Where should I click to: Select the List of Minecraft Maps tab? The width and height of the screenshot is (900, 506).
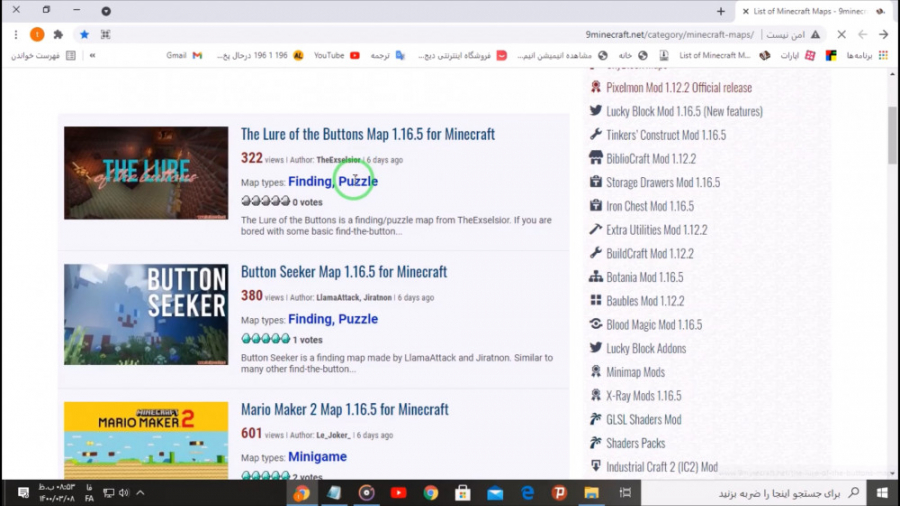coord(814,11)
